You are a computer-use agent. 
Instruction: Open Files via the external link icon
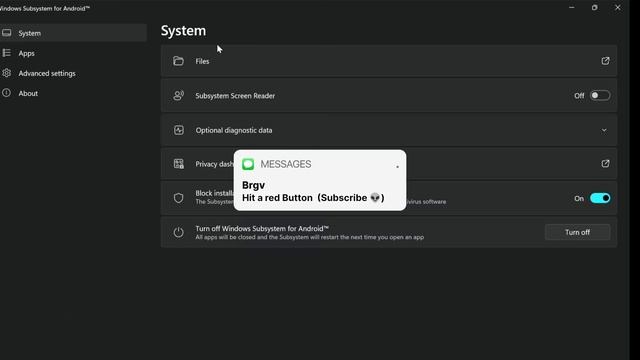coord(605,61)
